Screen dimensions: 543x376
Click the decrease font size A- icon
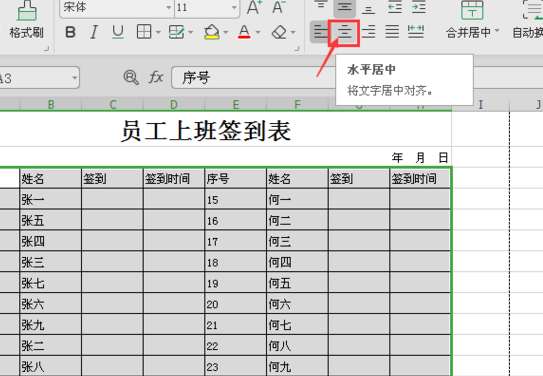279,7
